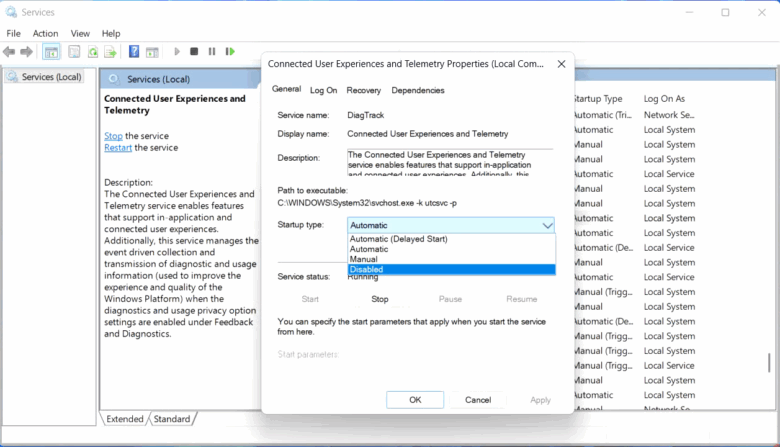Viewport: 780px width, 447px height.
Task: Open the Dependencies tab
Action: tap(417, 90)
